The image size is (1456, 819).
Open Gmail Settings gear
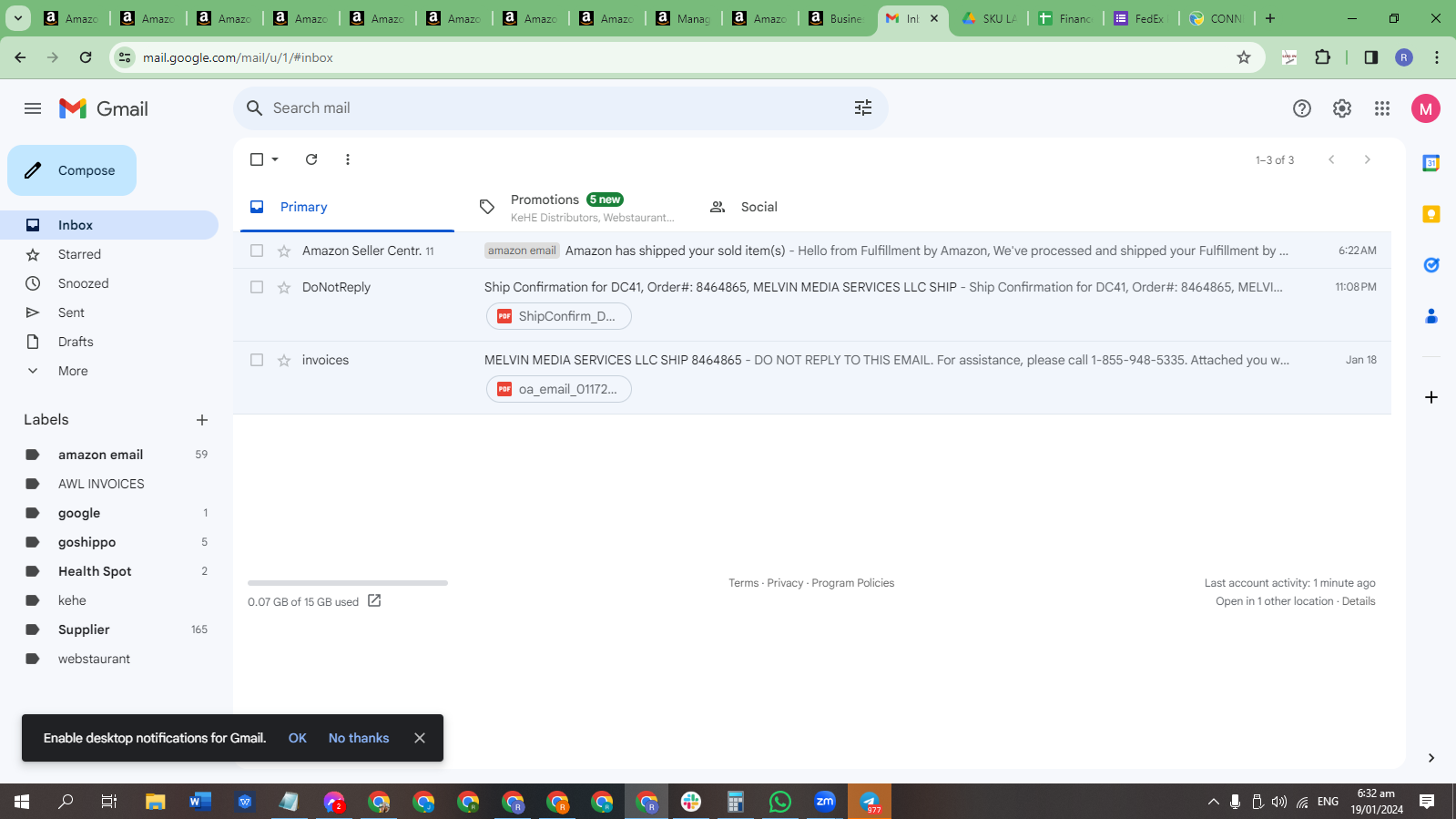click(1342, 108)
